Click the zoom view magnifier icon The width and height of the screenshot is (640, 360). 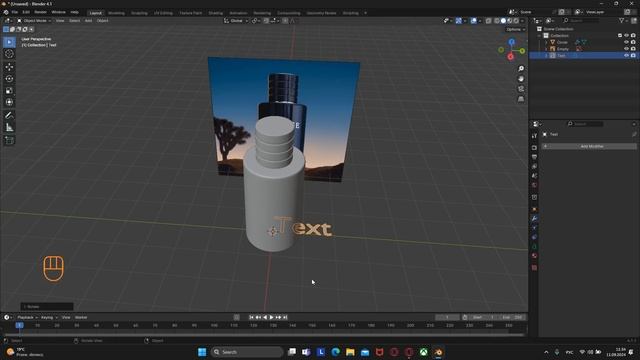pos(521,69)
